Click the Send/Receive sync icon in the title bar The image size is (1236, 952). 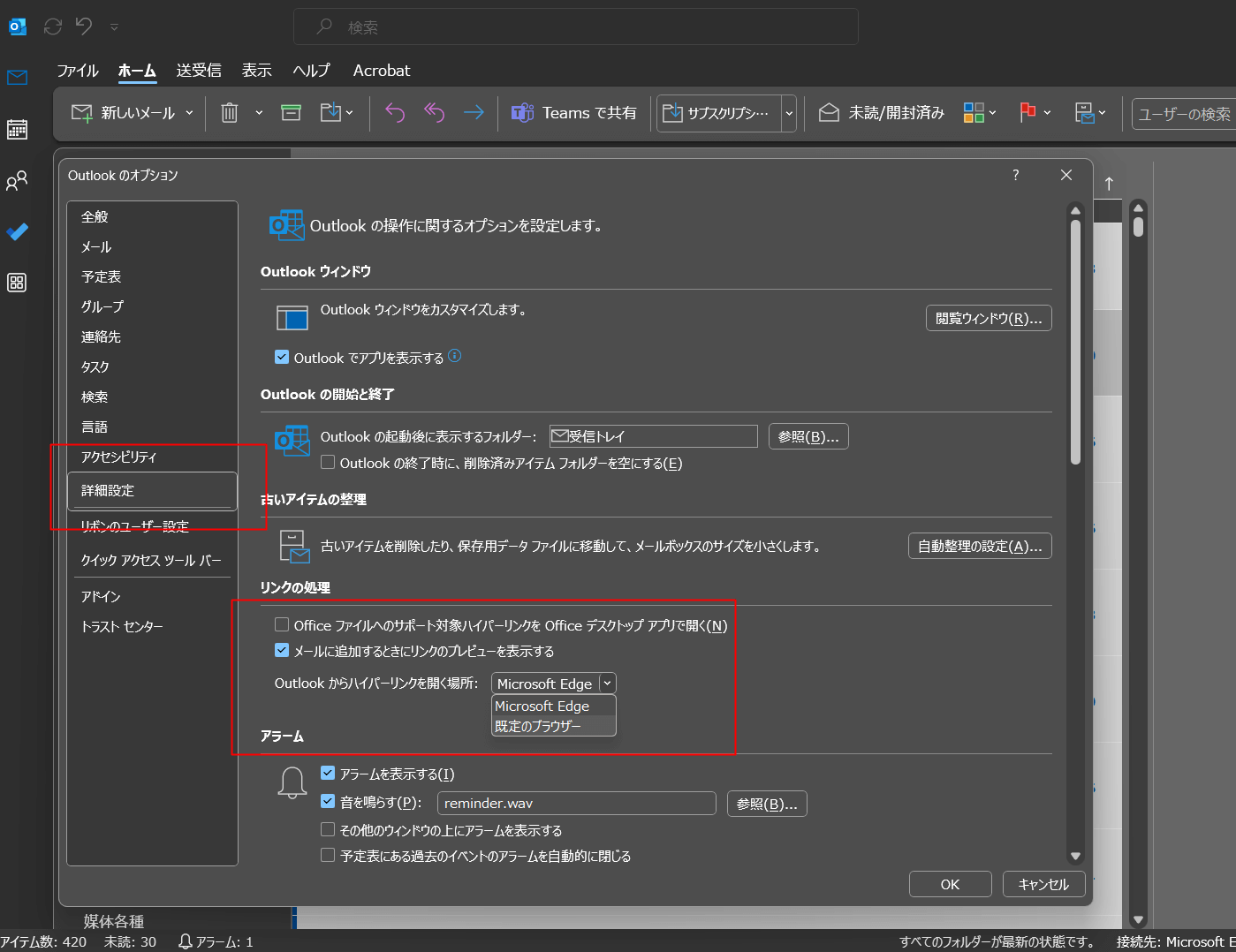(53, 26)
